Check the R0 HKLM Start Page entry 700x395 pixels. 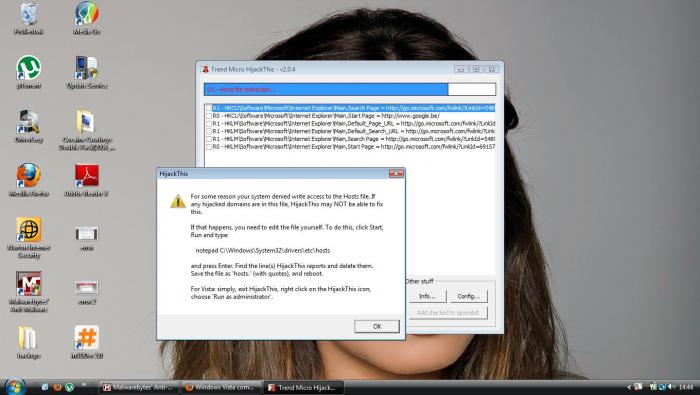tap(208, 146)
